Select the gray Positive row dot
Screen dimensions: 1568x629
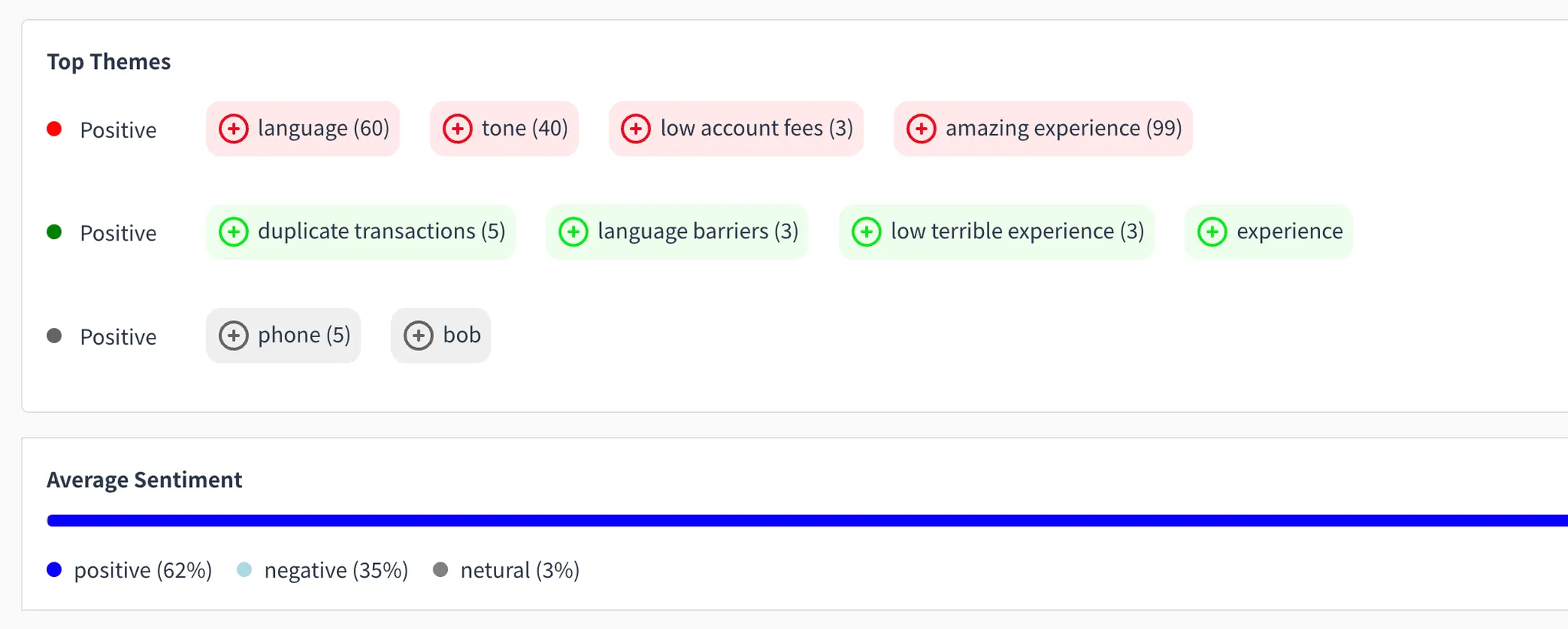[x=54, y=336]
